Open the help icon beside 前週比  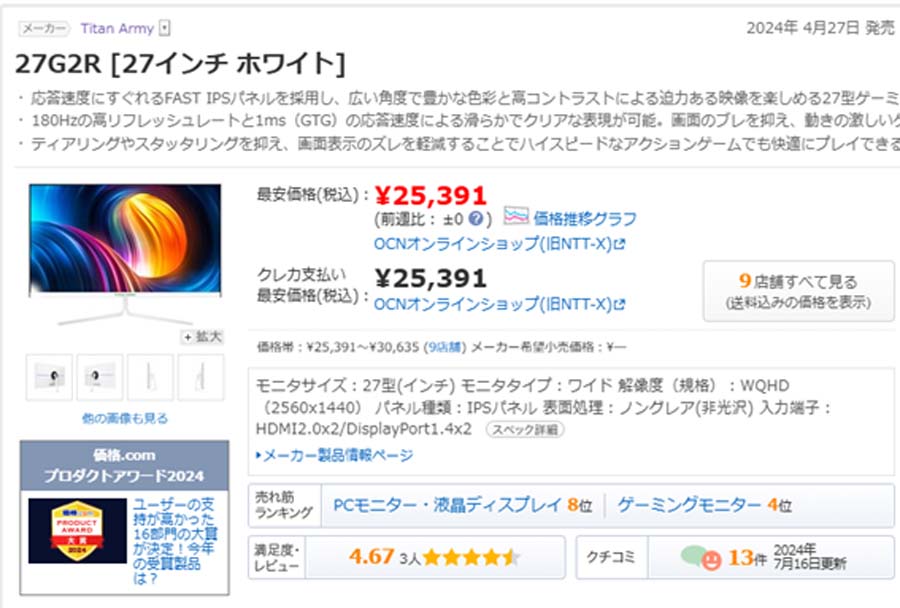pos(475,218)
